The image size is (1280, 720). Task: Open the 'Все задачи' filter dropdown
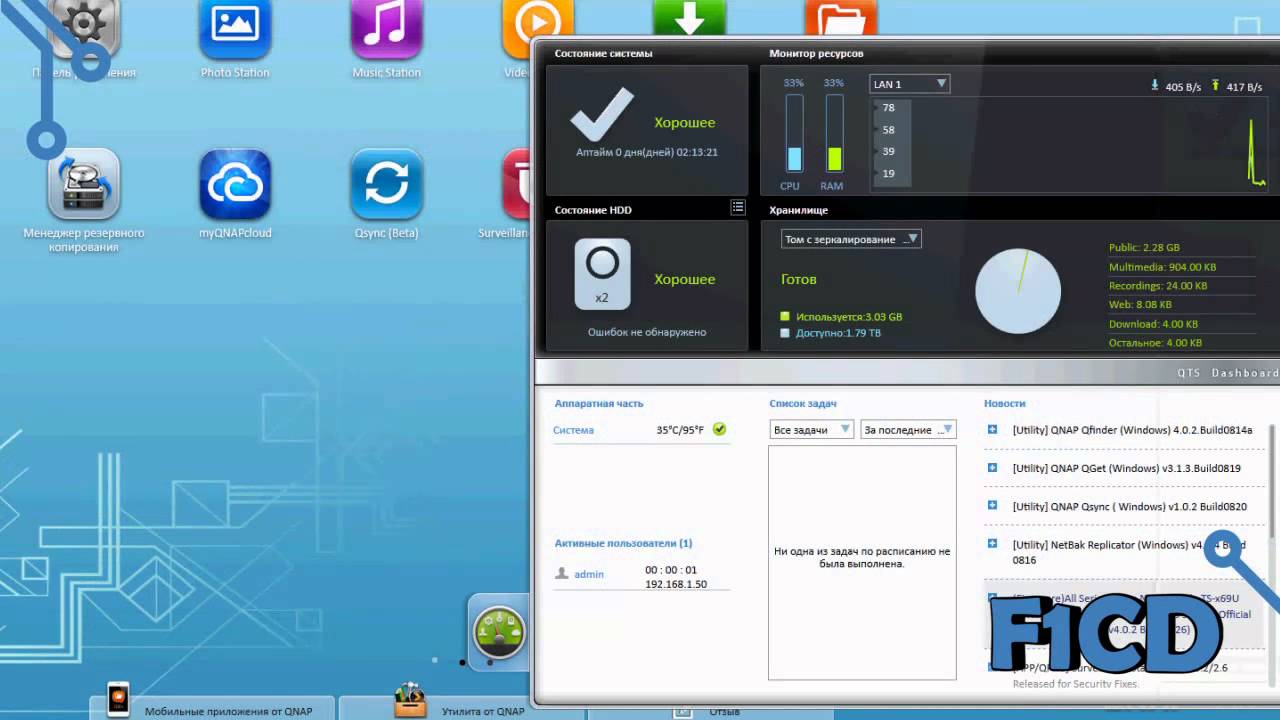click(811, 429)
